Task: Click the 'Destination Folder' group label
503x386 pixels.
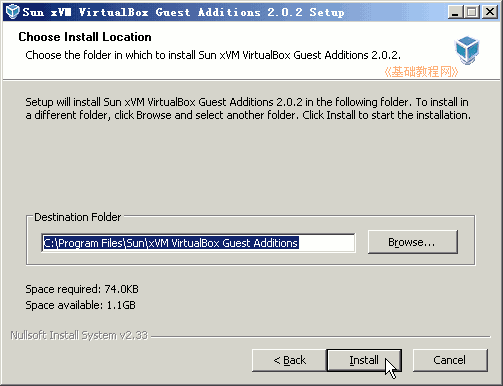Action: [x=78, y=217]
